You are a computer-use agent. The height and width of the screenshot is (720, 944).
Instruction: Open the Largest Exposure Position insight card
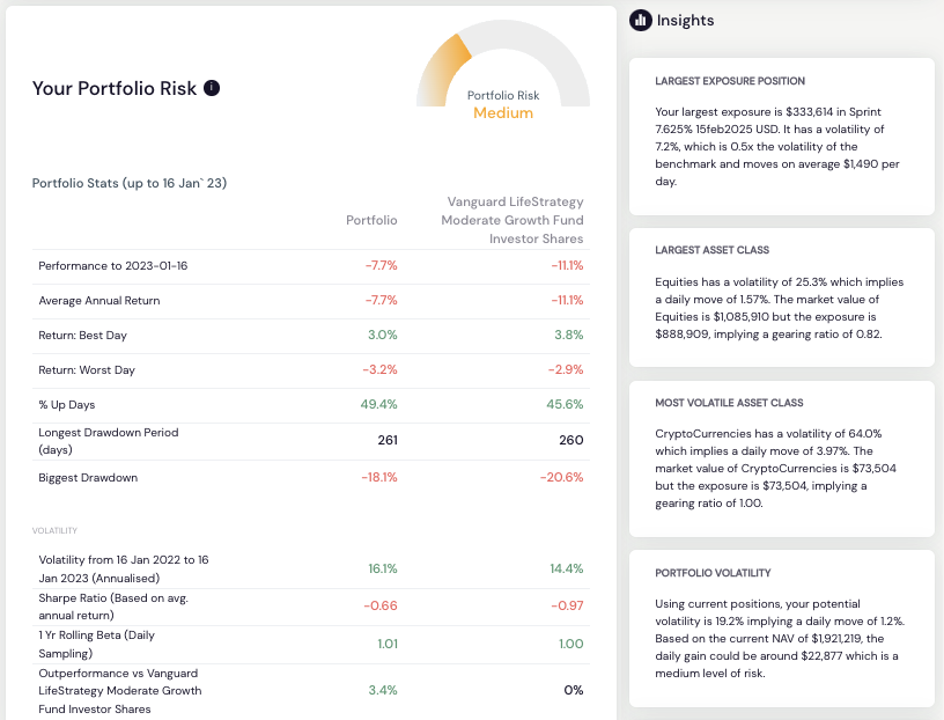coord(781,135)
